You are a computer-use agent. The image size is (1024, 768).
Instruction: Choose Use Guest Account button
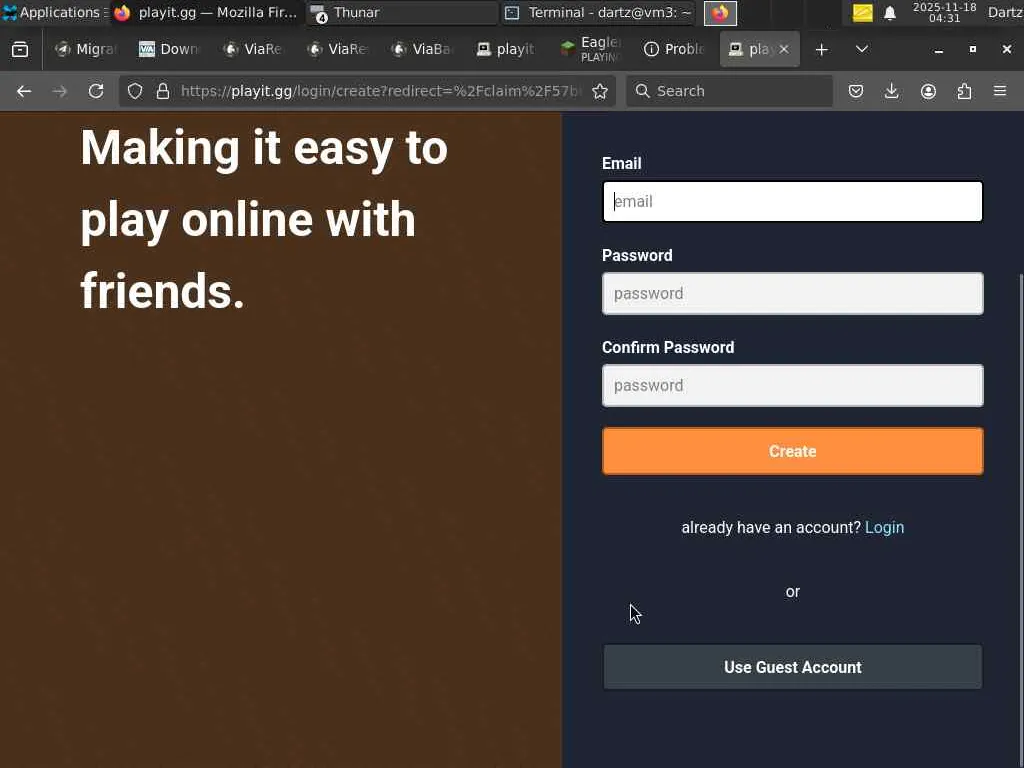point(792,667)
